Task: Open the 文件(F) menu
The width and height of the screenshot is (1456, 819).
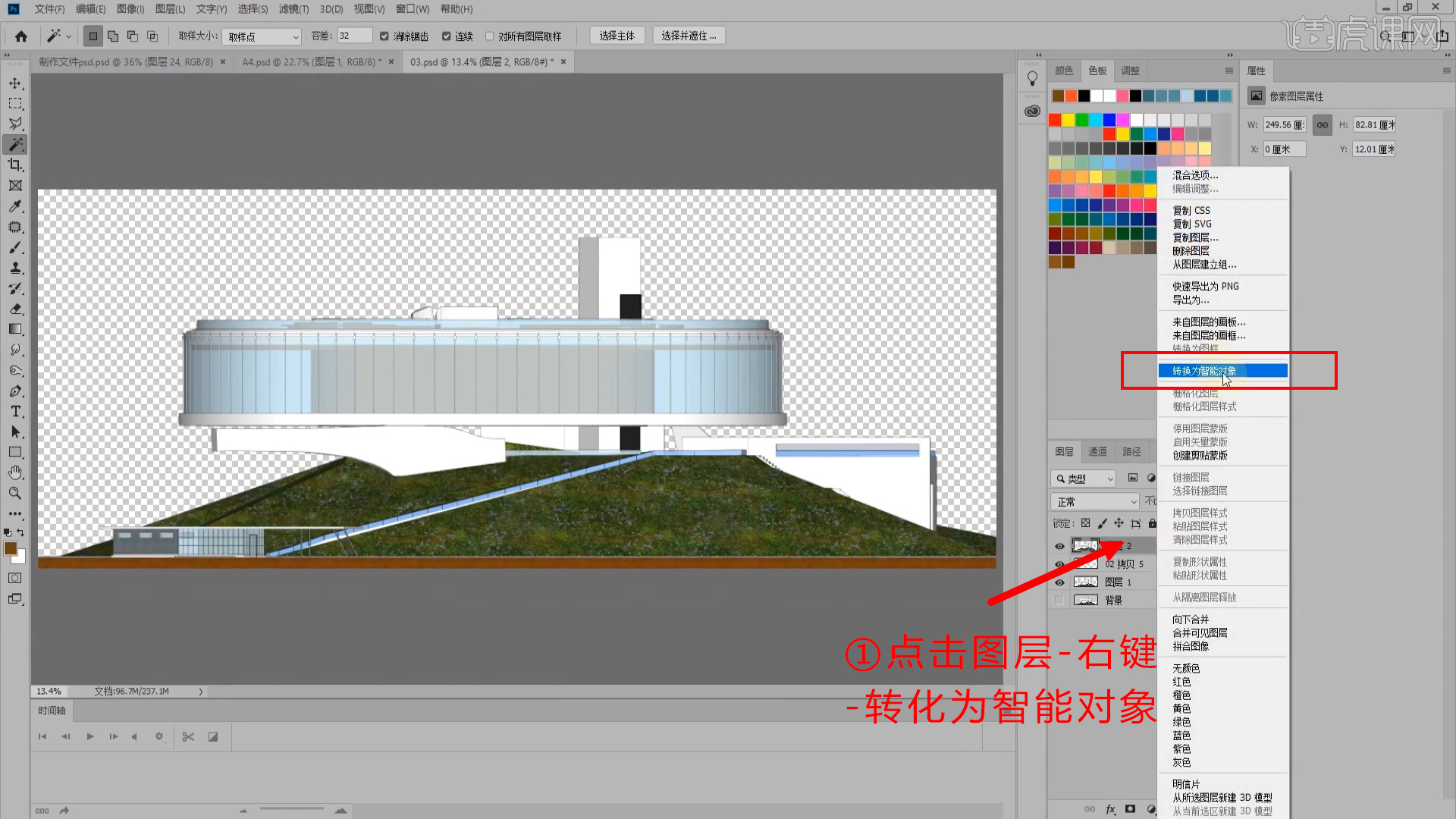Action: click(49, 9)
